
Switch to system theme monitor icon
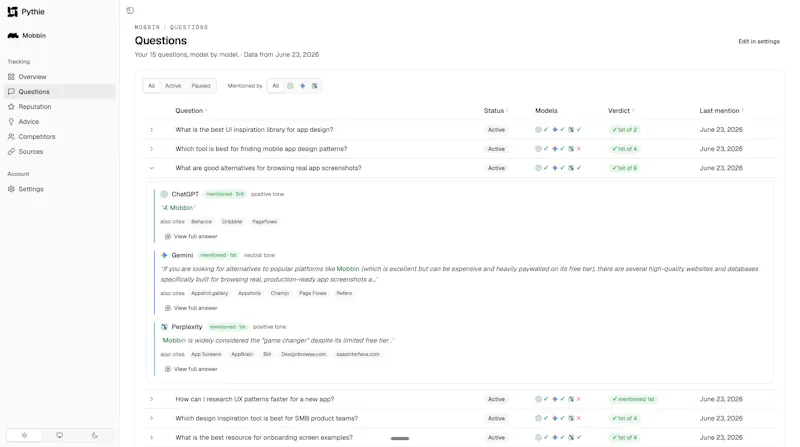(x=60, y=435)
